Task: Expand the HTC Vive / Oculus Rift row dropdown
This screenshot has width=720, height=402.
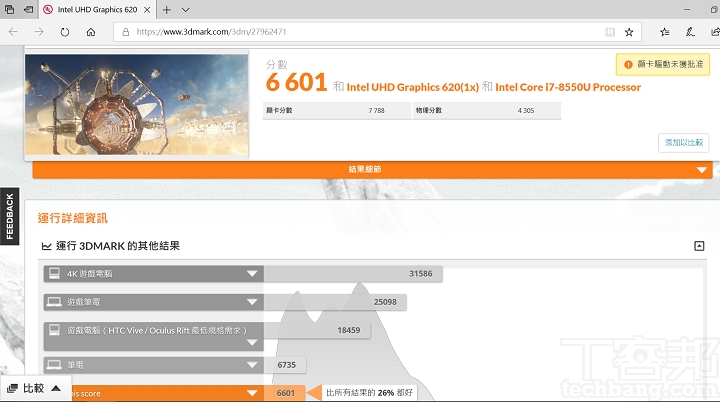Action: pyautogui.click(x=252, y=343)
